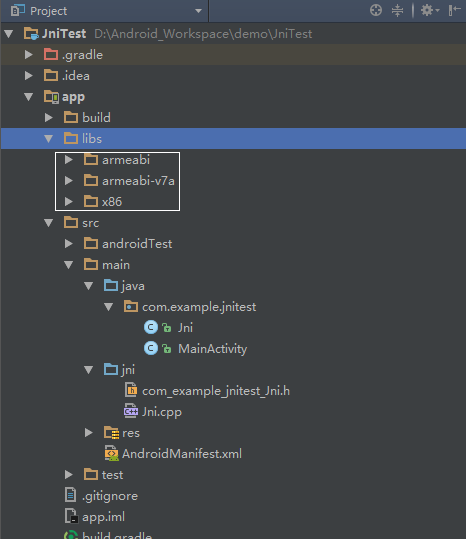Expand the x86 folder arrow
Screen dimensions: 466x539
click(69, 201)
